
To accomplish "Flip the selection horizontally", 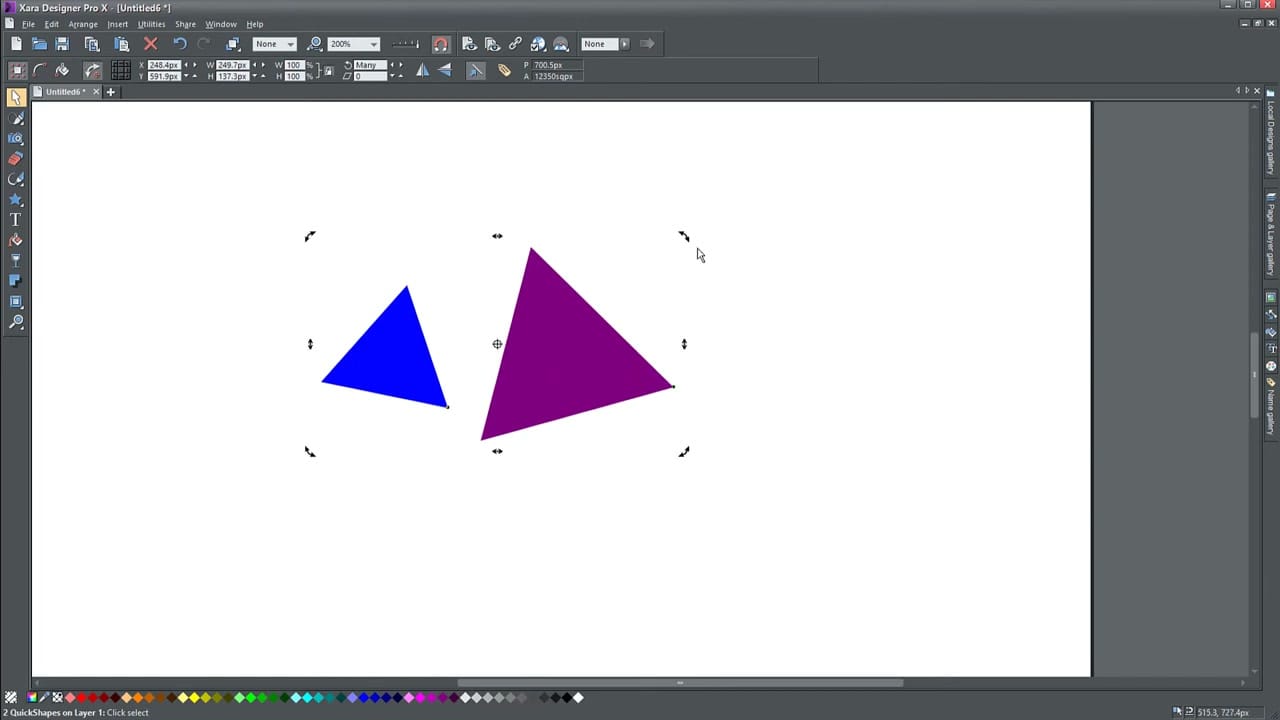I will pos(422,69).
